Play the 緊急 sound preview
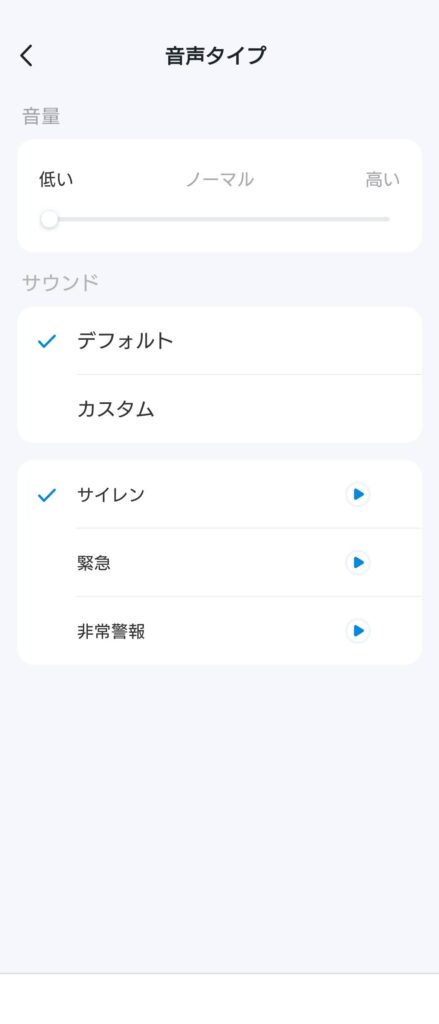 358,562
